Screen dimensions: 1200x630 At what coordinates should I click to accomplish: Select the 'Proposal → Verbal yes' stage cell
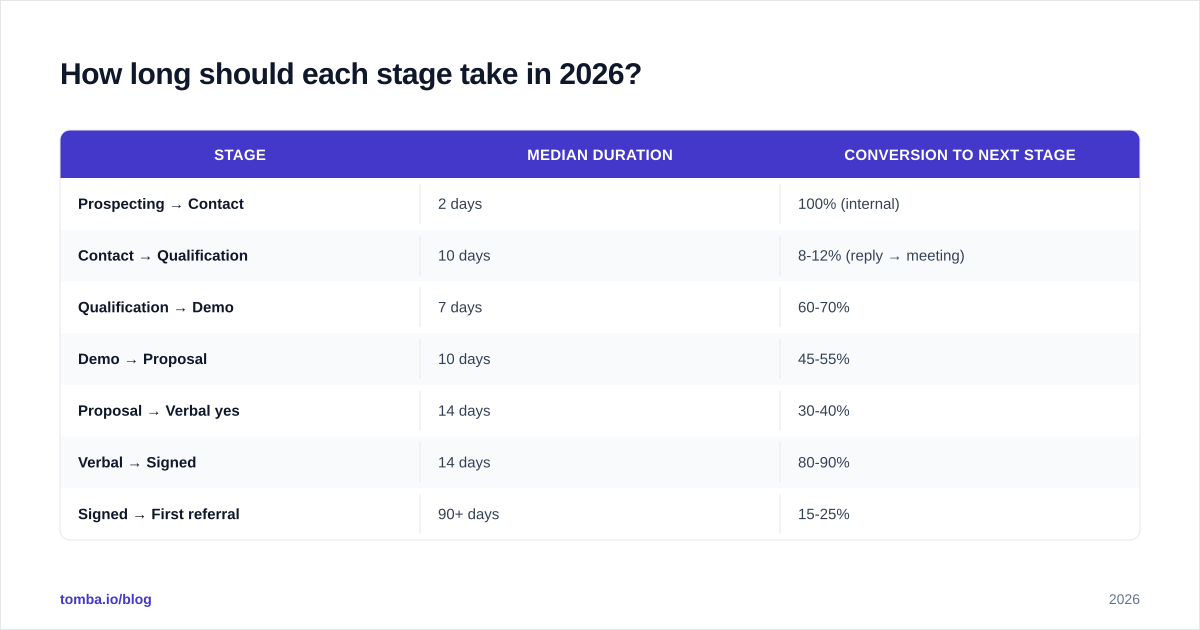(x=240, y=411)
